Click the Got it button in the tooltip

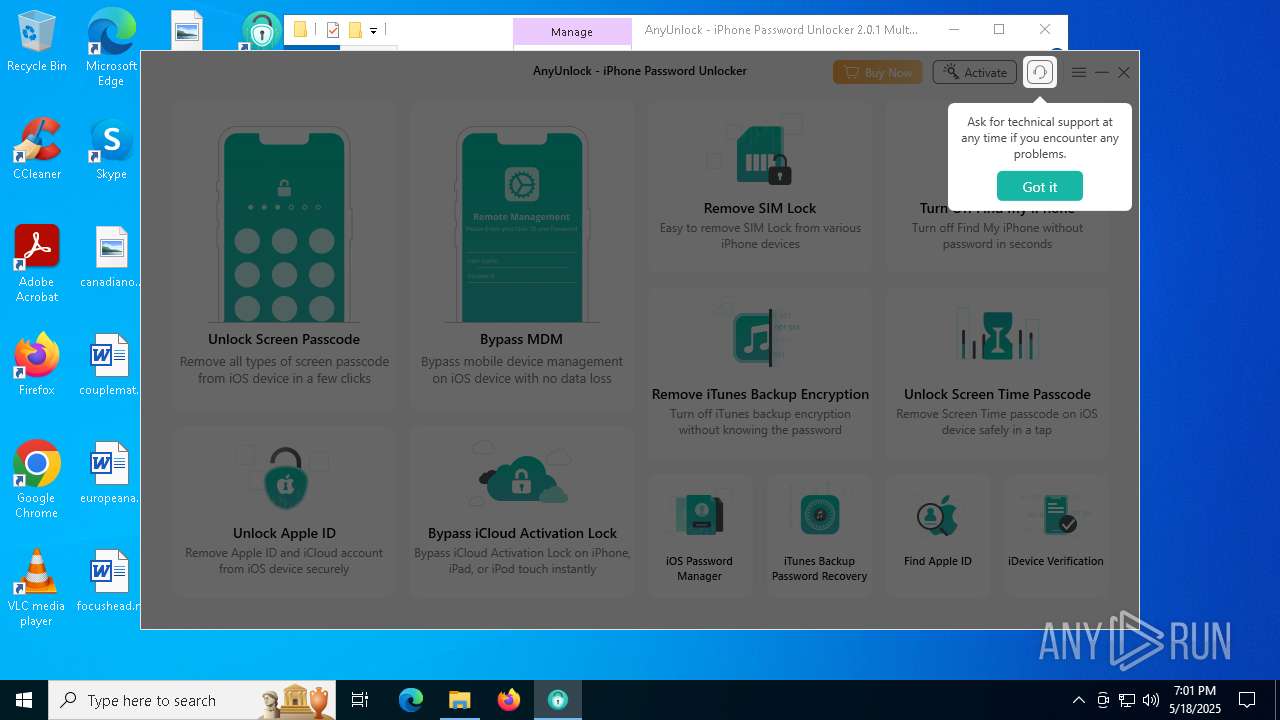click(1039, 187)
